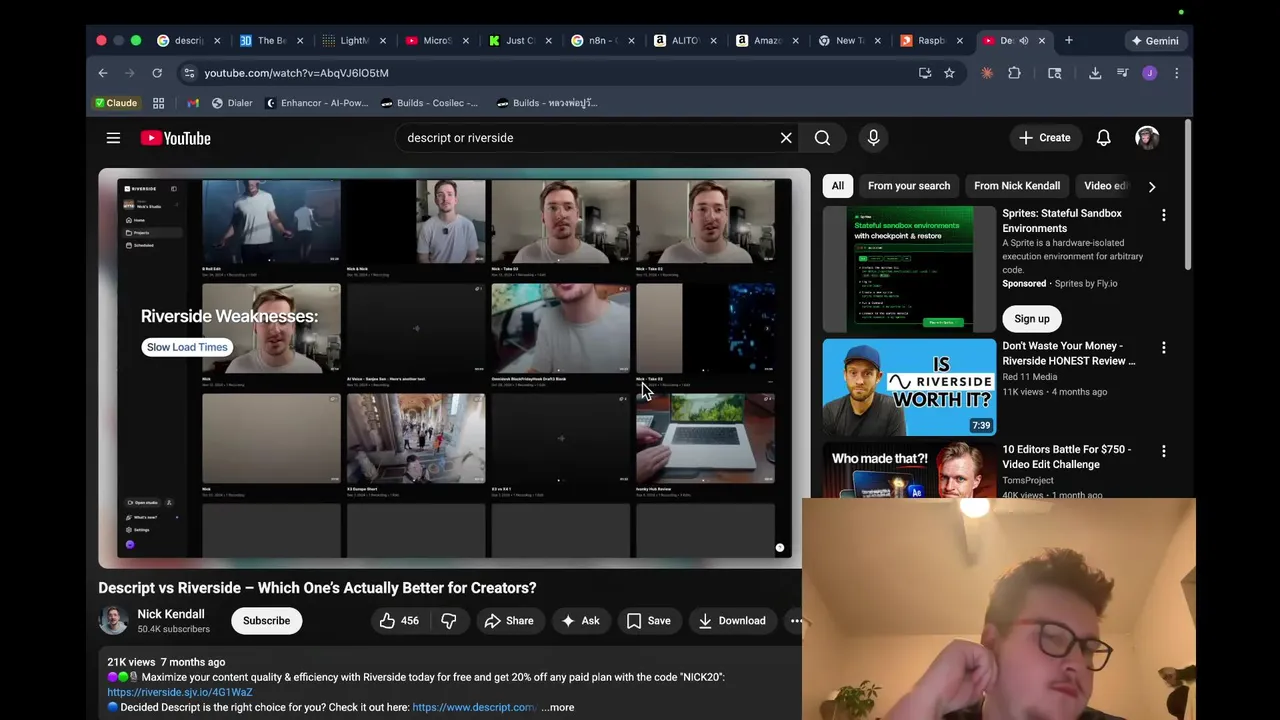Open options for the Sprites sponsored ad

click(x=1163, y=215)
